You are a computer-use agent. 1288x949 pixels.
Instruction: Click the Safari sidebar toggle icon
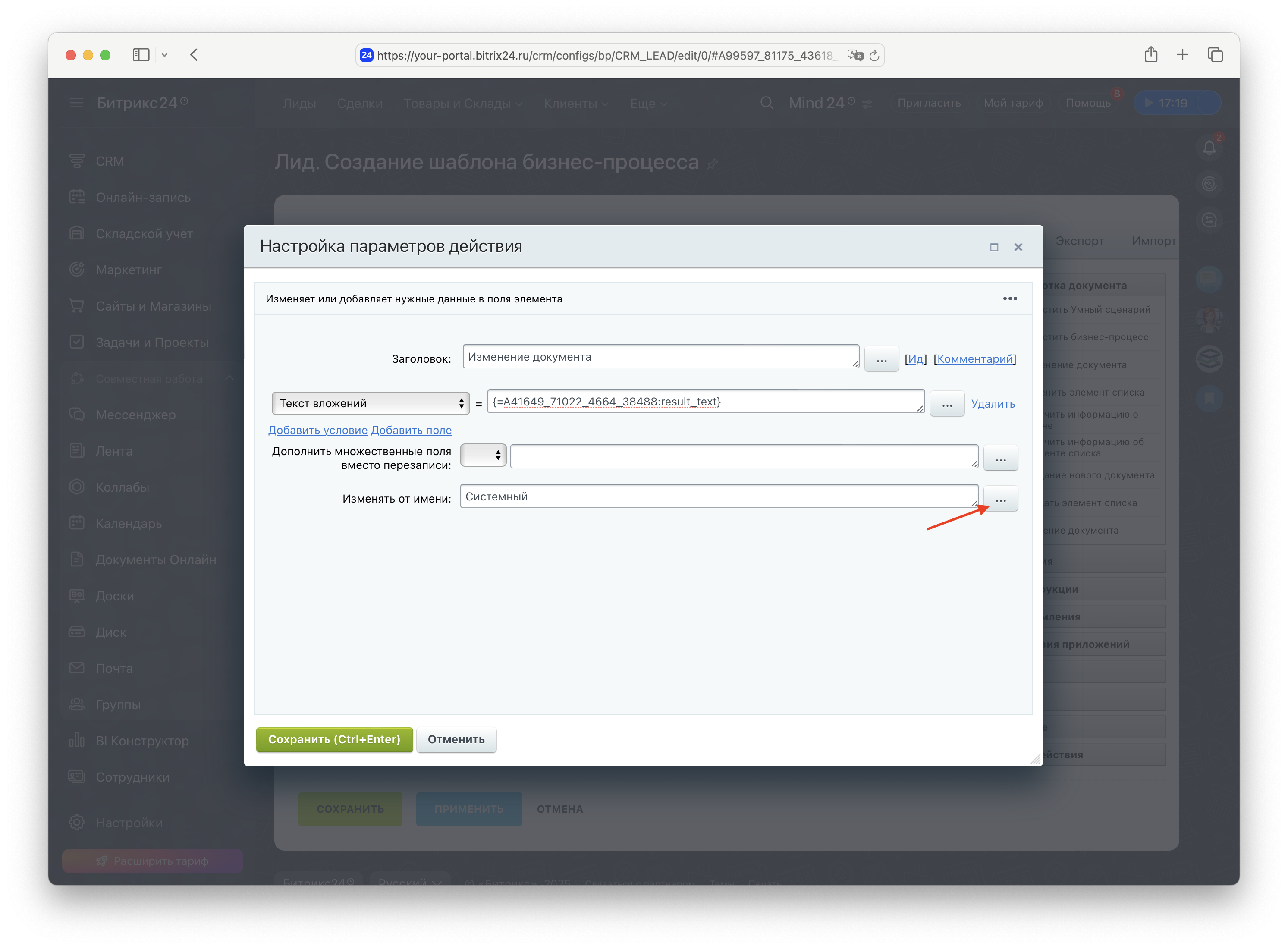pos(141,55)
